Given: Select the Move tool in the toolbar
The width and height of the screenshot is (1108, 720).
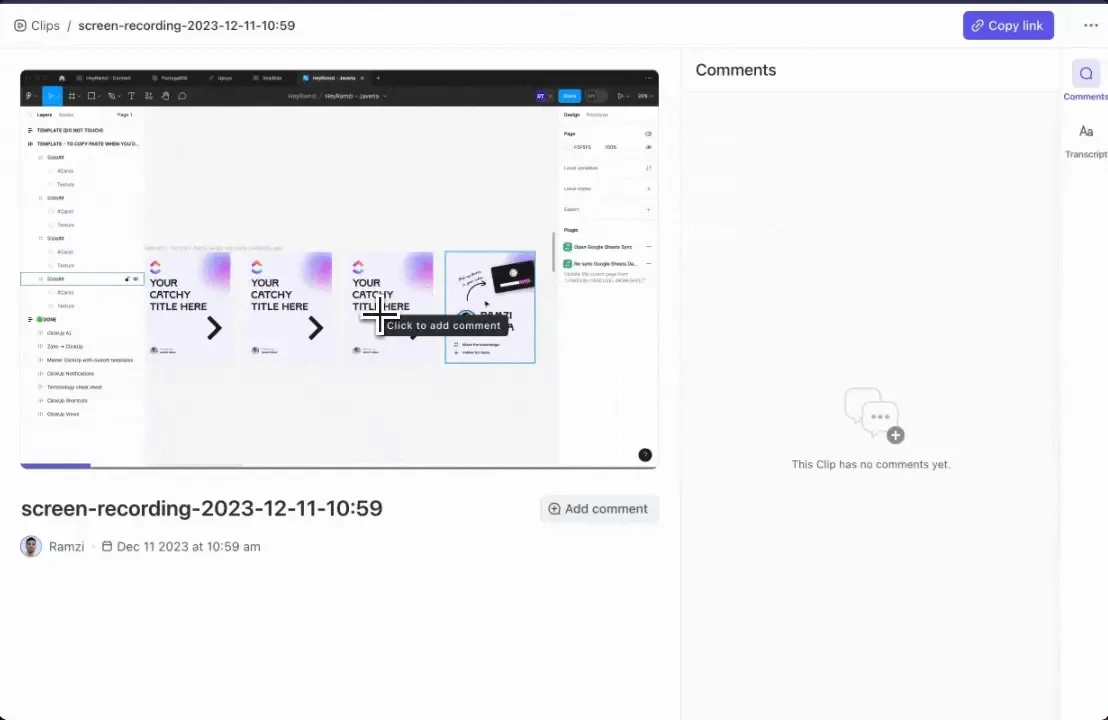Looking at the screenshot, I should click(52, 95).
